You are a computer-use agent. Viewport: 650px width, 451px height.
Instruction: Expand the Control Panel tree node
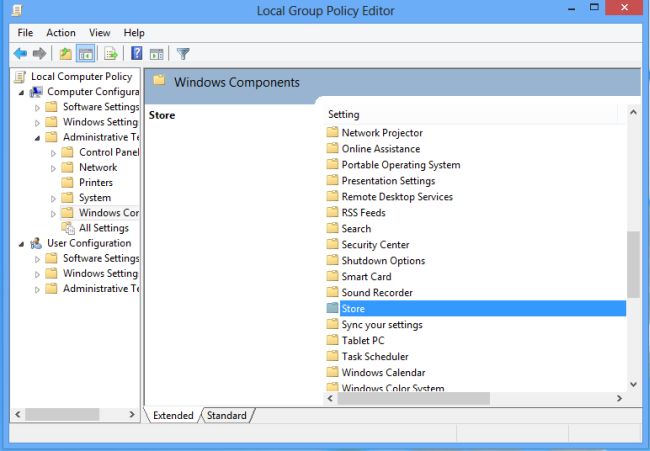click(x=53, y=153)
